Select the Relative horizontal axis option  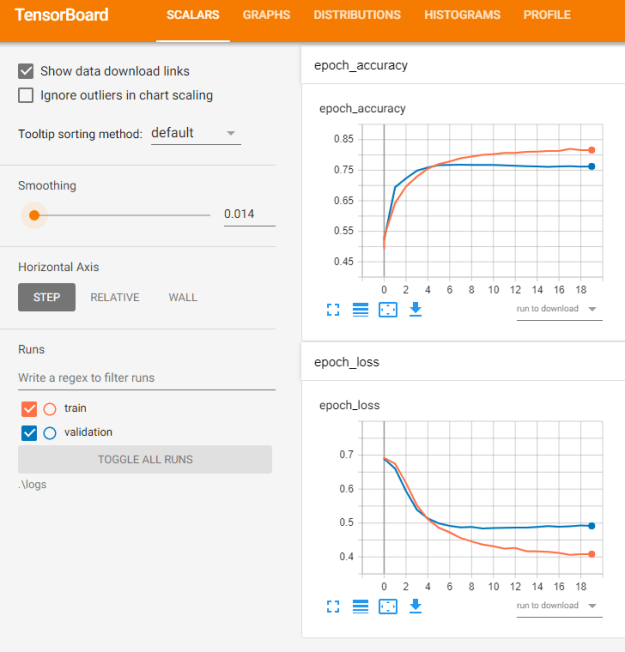[115, 297]
